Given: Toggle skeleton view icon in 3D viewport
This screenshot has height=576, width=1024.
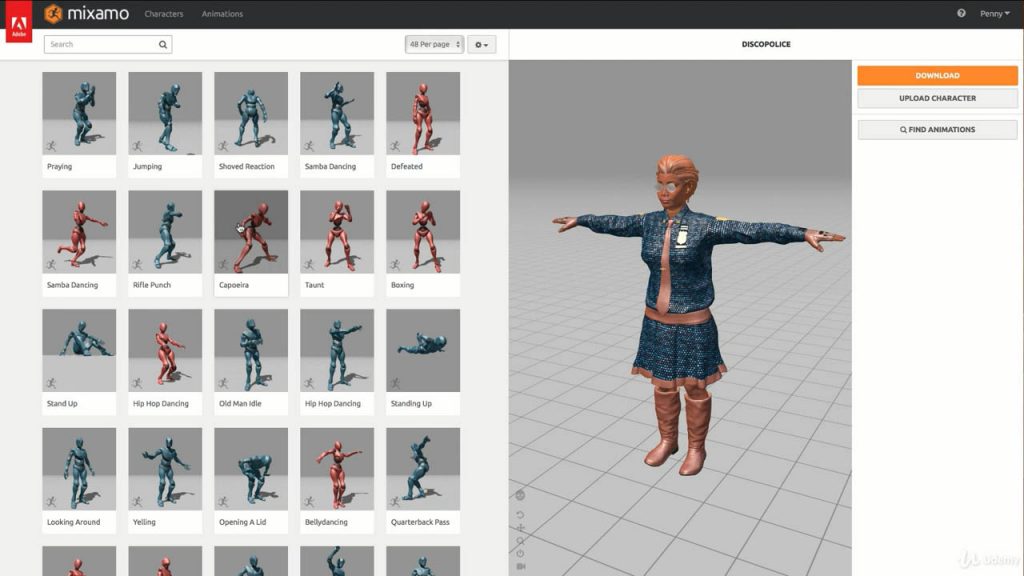Looking at the screenshot, I should 520,496.
